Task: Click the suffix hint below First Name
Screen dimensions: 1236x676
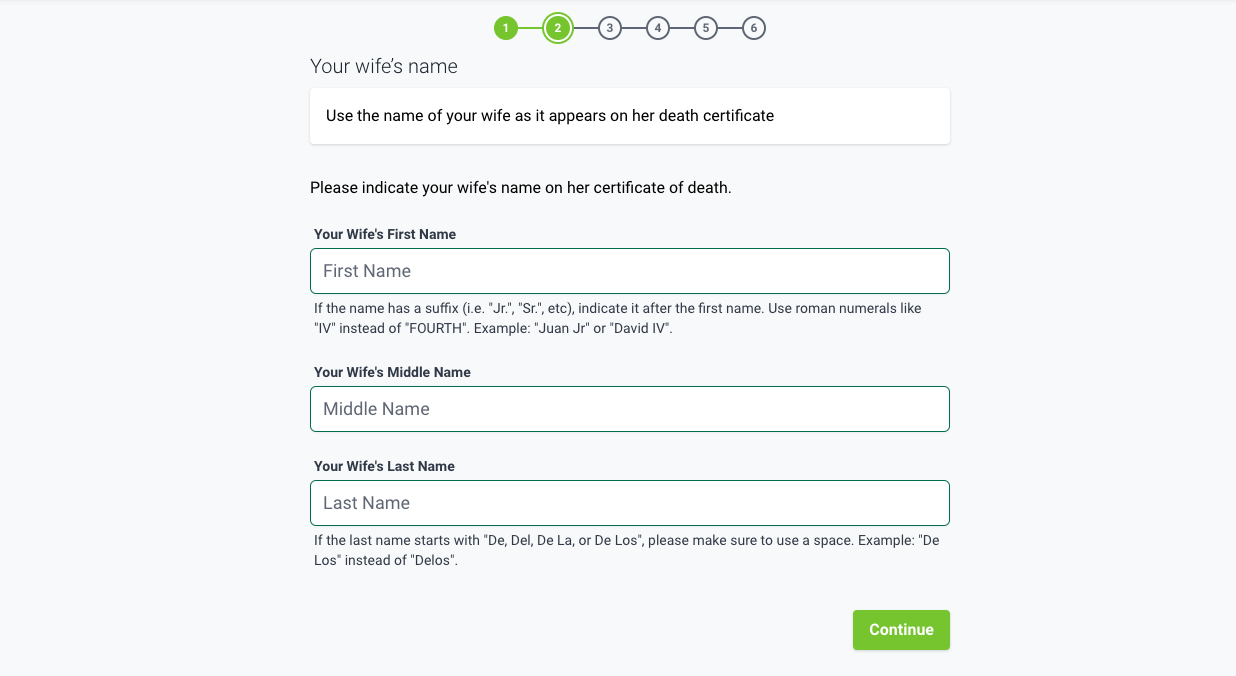Action: pyautogui.click(x=617, y=318)
